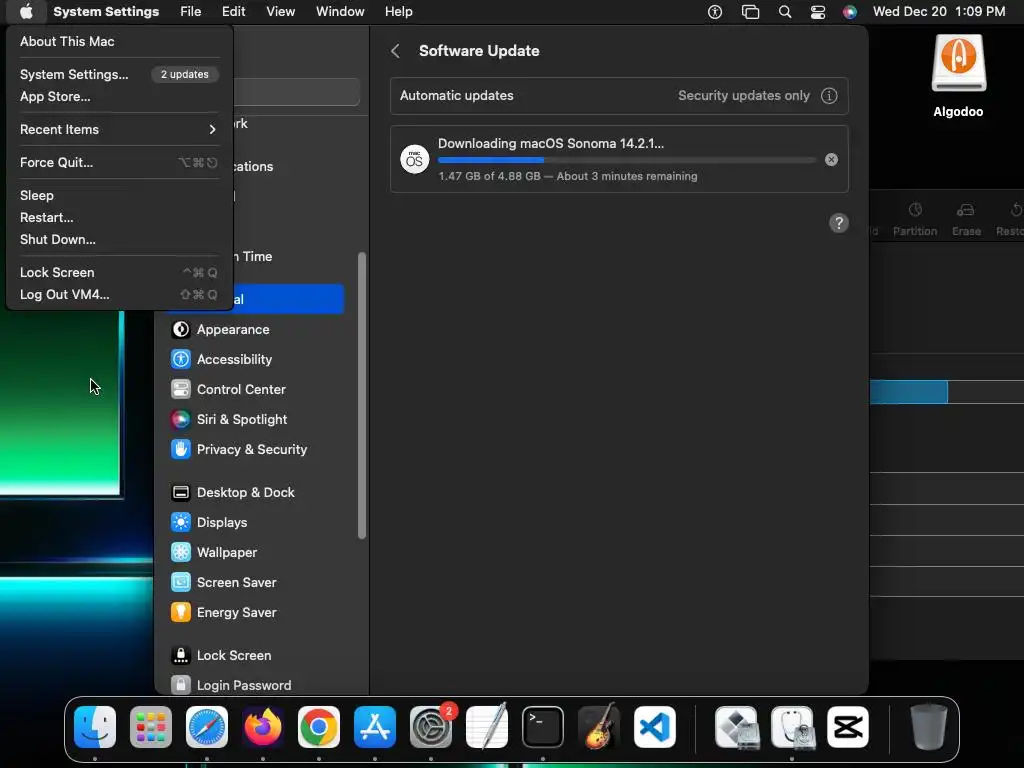Click the Siri menu bar icon
1024x768 pixels.
[850, 12]
